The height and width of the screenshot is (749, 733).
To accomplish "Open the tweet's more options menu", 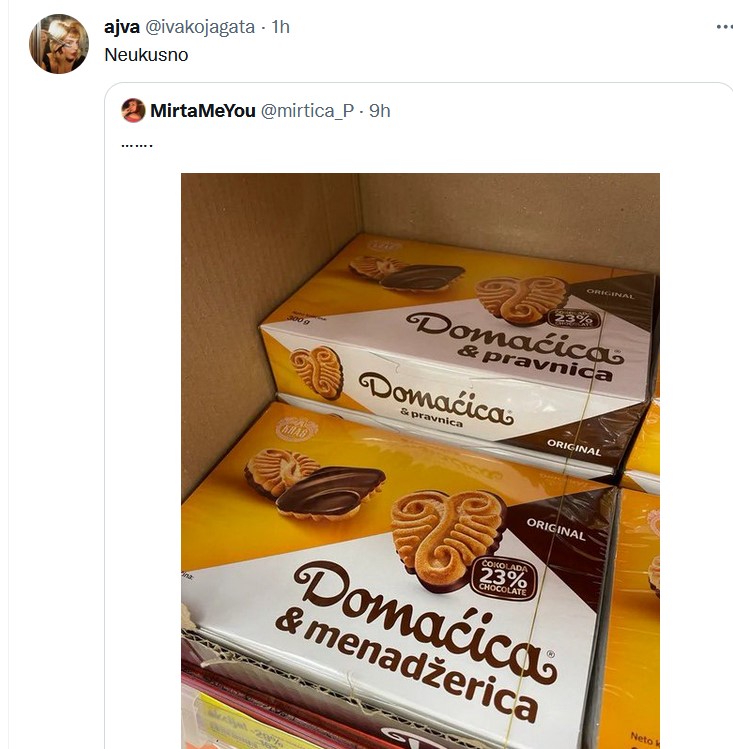I will coord(723,27).
